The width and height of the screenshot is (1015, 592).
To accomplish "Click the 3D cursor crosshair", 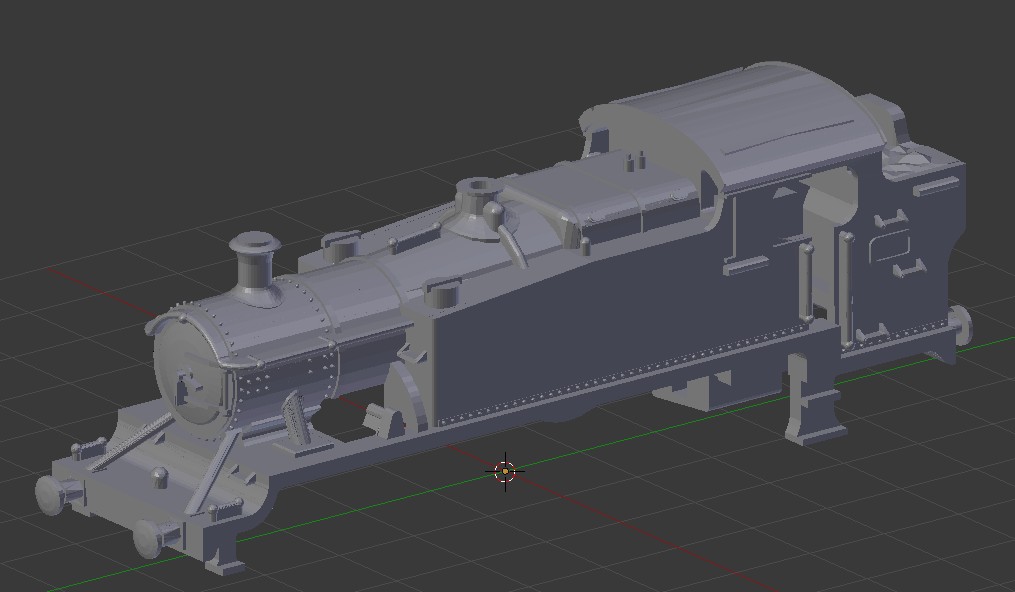I will (506, 470).
